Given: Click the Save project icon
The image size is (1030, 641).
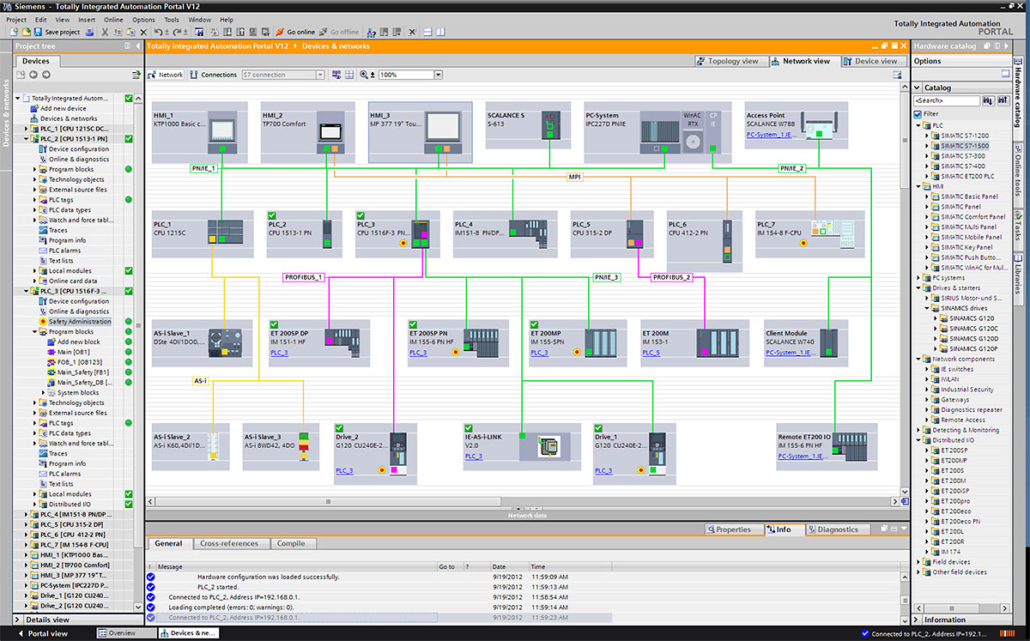Looking at the screenshot, I should point(38,32).
